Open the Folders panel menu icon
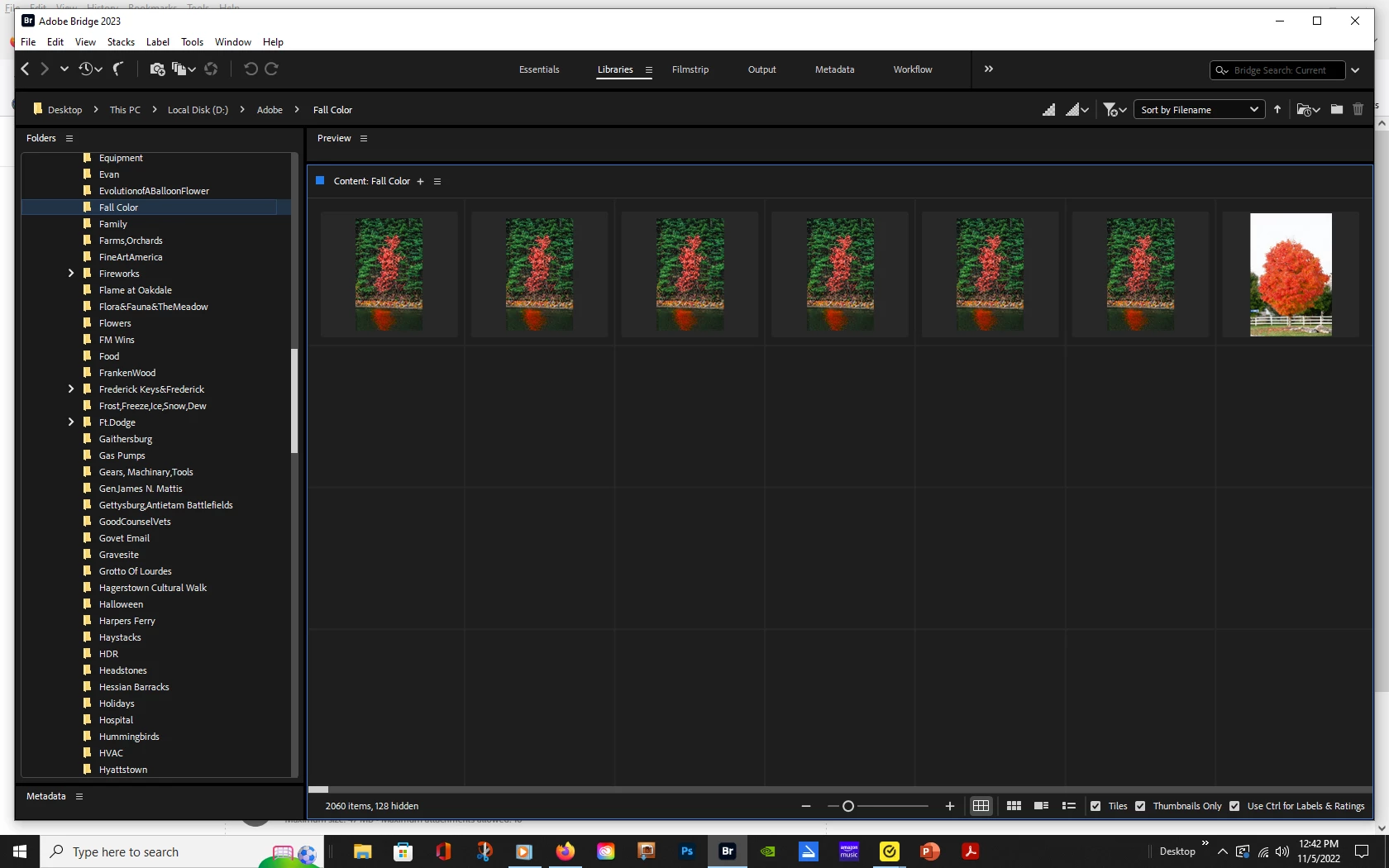 (69, 139)
